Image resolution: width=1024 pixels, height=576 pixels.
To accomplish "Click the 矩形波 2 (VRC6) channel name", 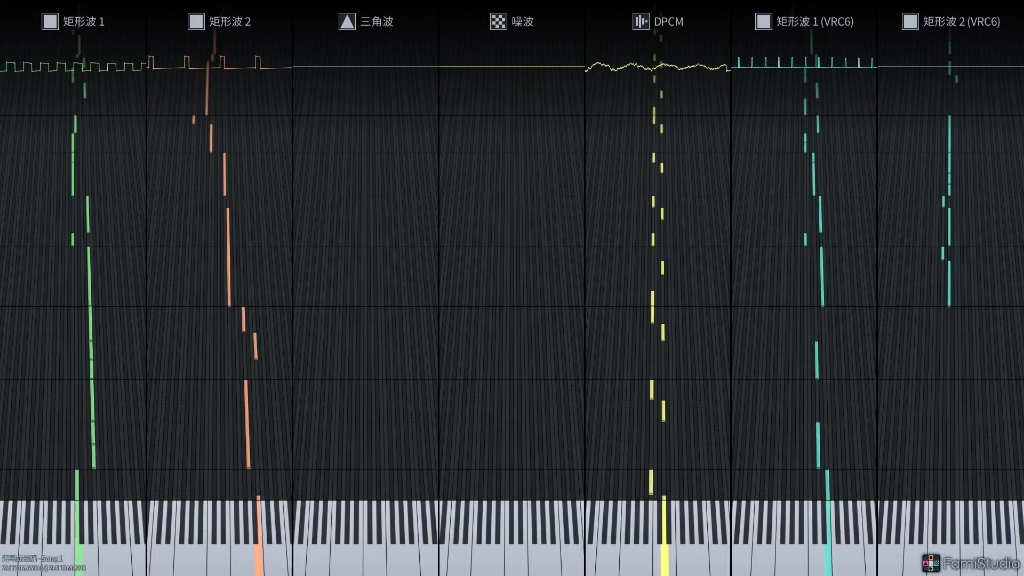I will (x=961, y=21).
